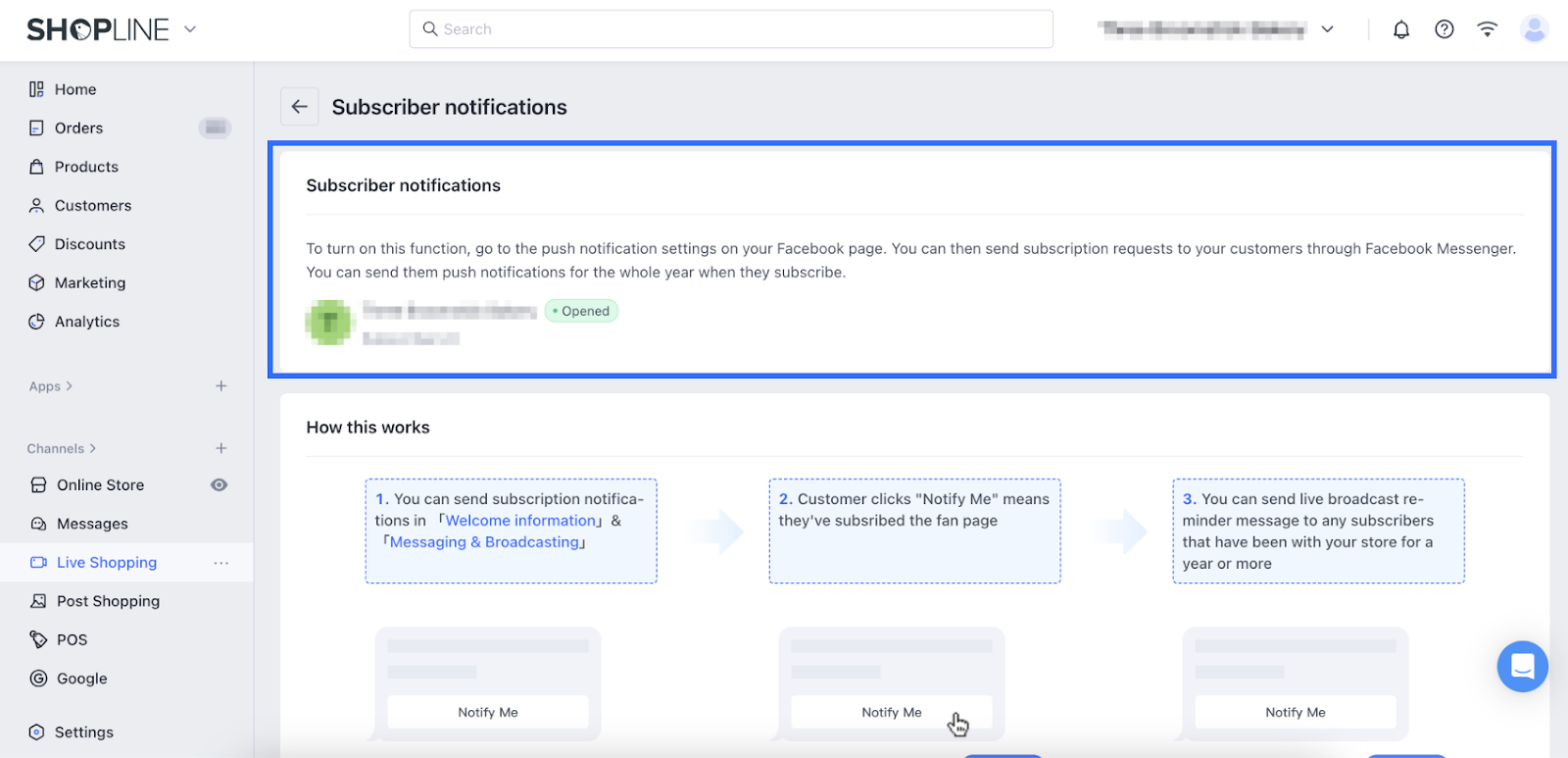Viewport: 1568px width, 758px height.
Task: Expand the store name dropdown
Action: 1327,29
